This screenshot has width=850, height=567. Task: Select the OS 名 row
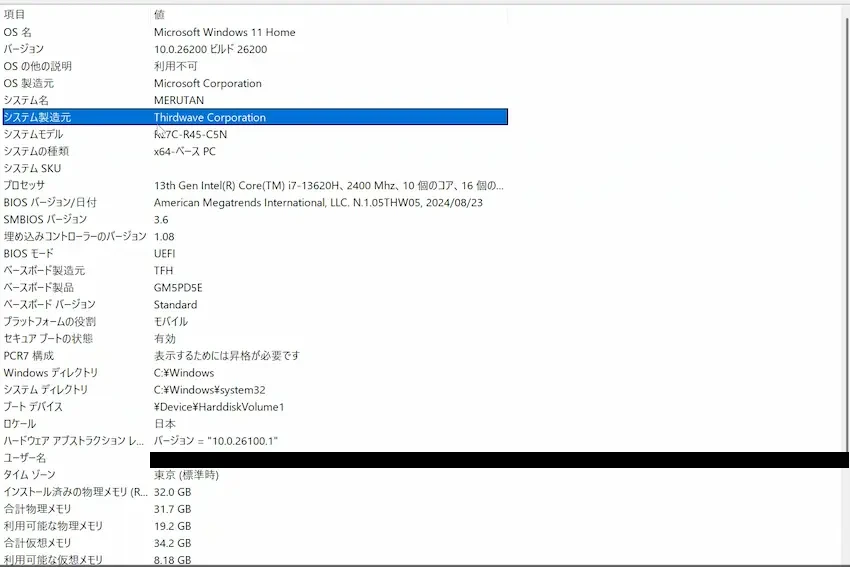(x=255, y=32)
